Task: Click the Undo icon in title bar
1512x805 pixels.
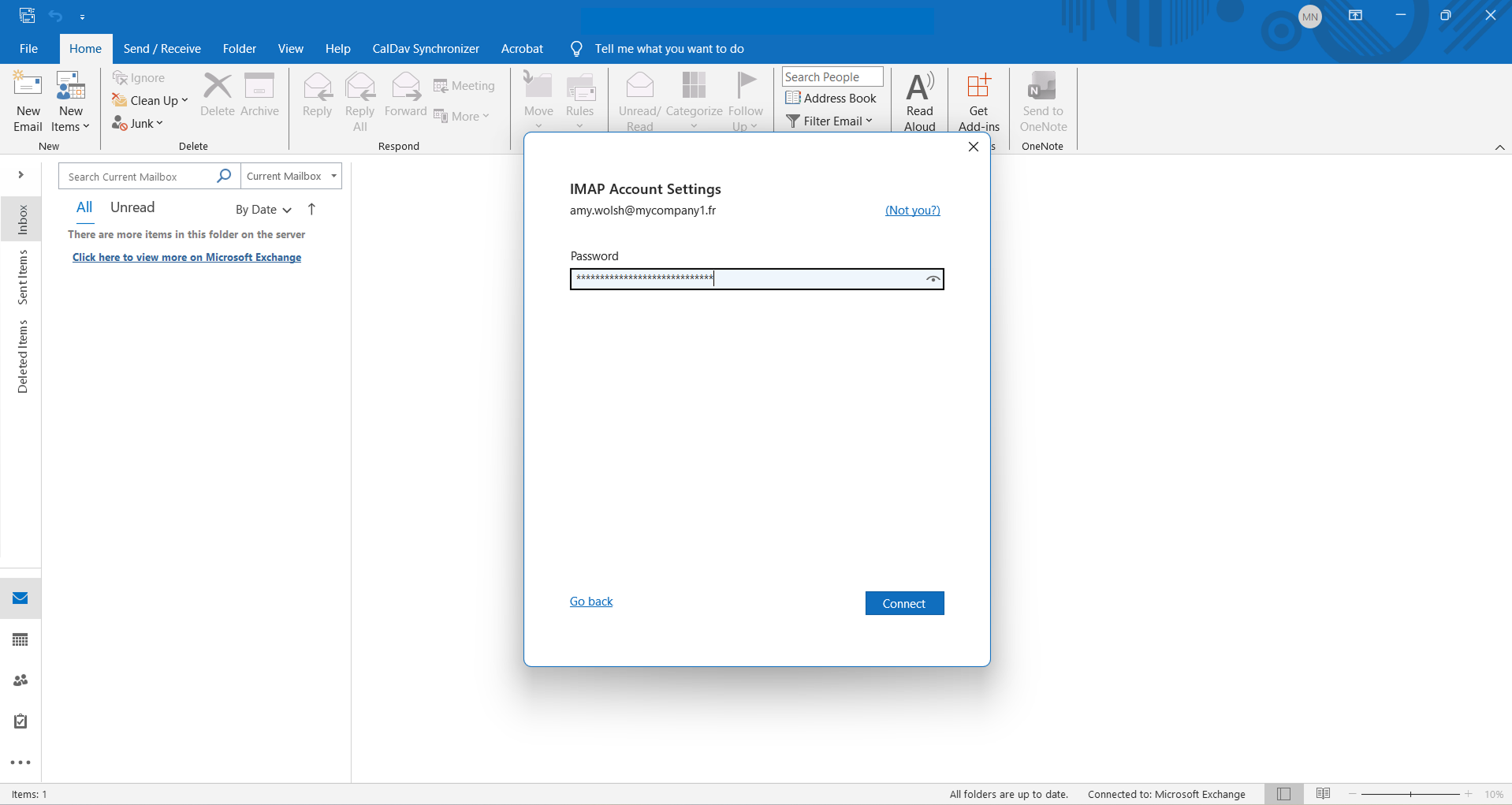Action: click(55, 16)
